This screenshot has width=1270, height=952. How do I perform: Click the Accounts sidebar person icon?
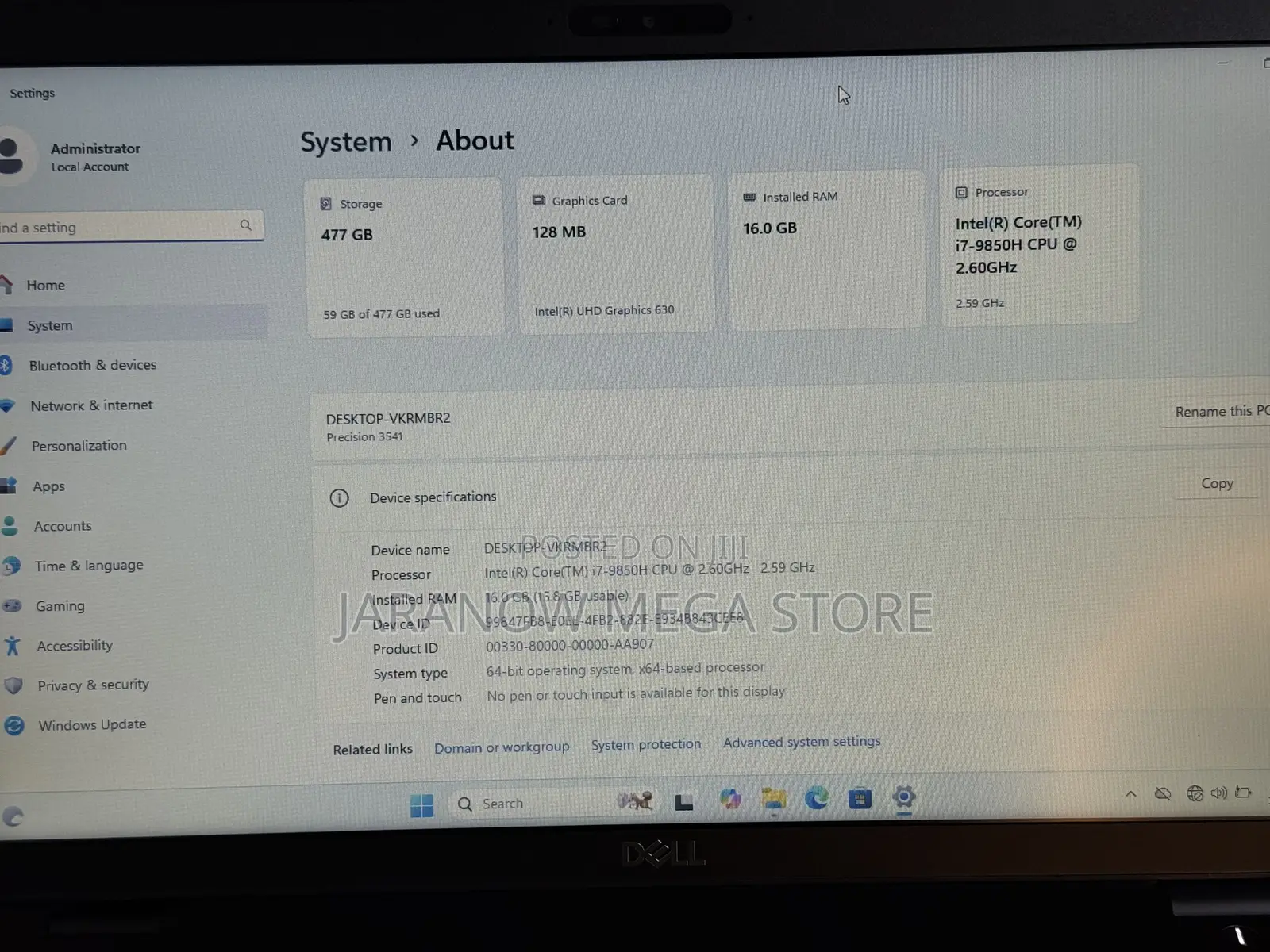pos(10,526)
